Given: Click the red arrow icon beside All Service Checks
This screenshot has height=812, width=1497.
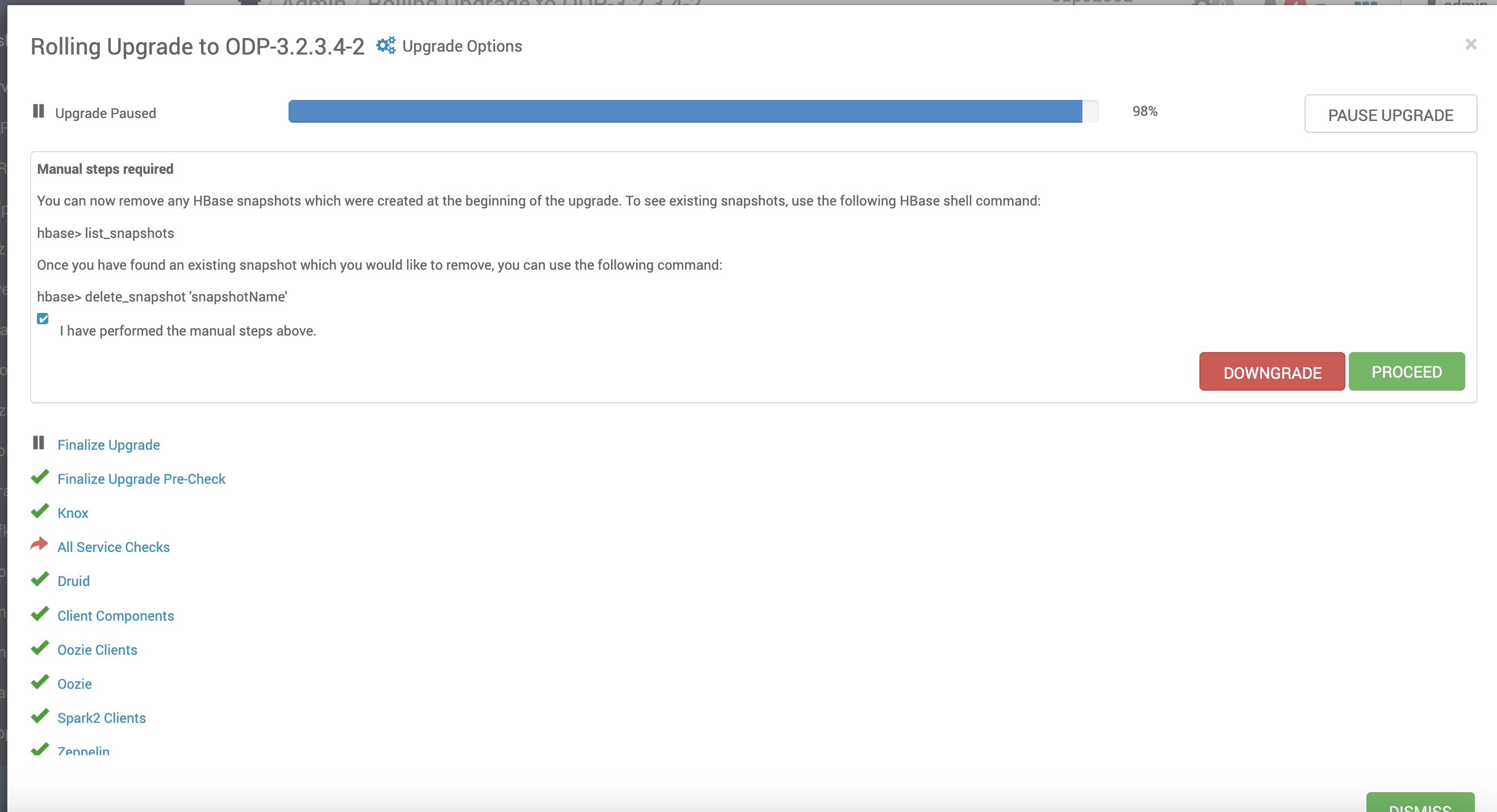Looking at the screenshot, I should point(40,545).
